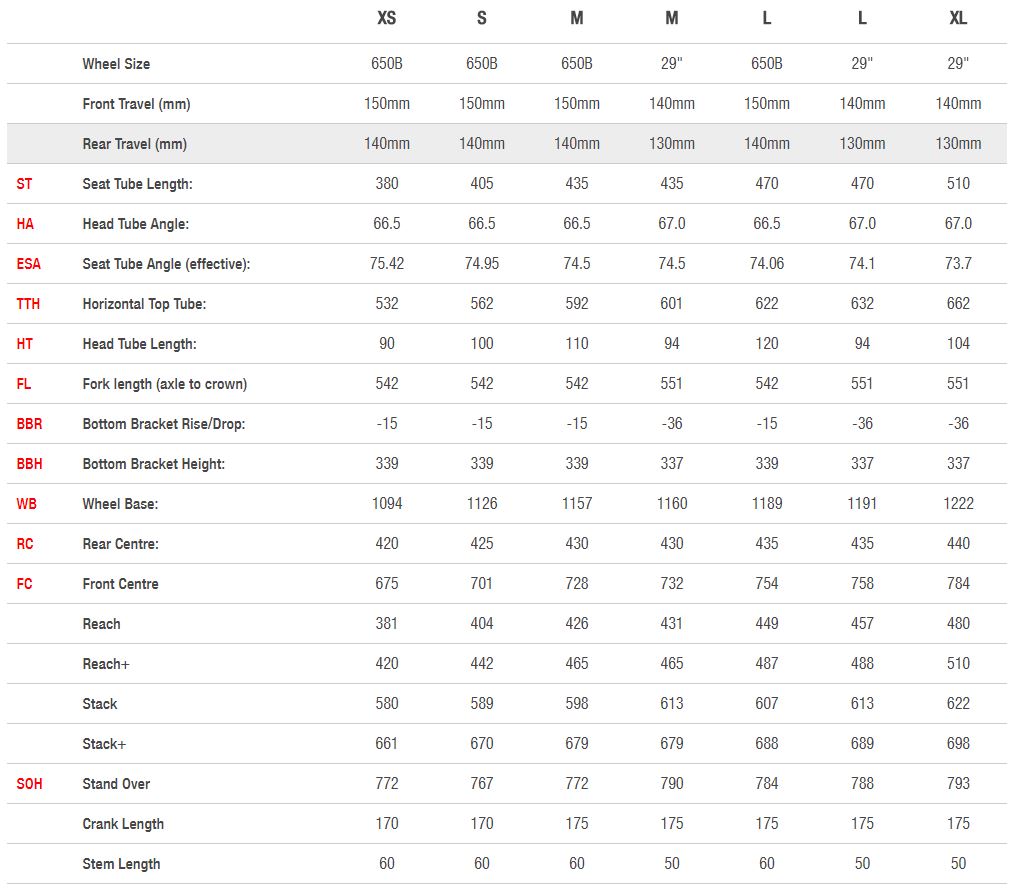This screenshot has height=888, width=1013.
Task: Click the Stem Length row label
Action: tap(121, 864)
